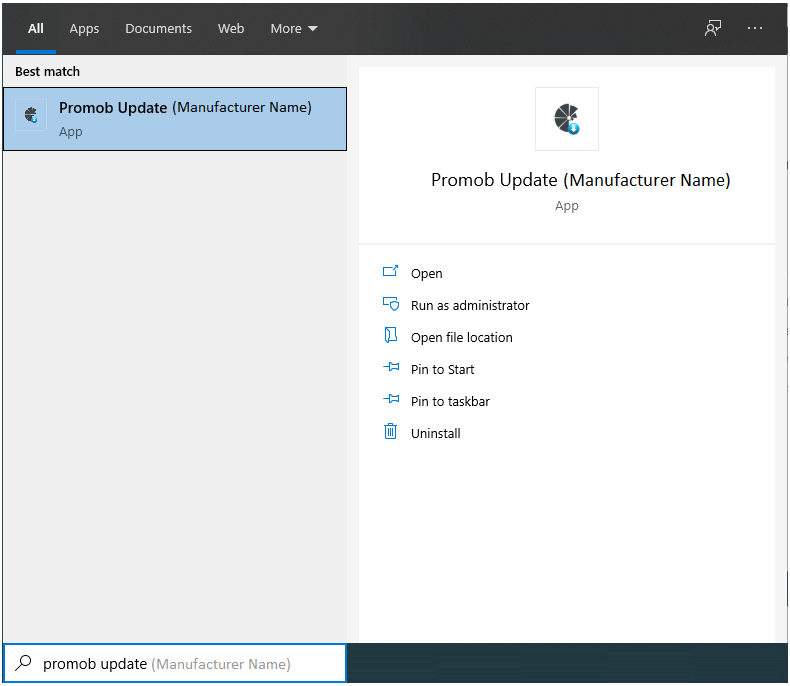The width and height of the screenshot is (790, 686).
Task: Open the three-dot options menu
Action: (x=754, y=28)
